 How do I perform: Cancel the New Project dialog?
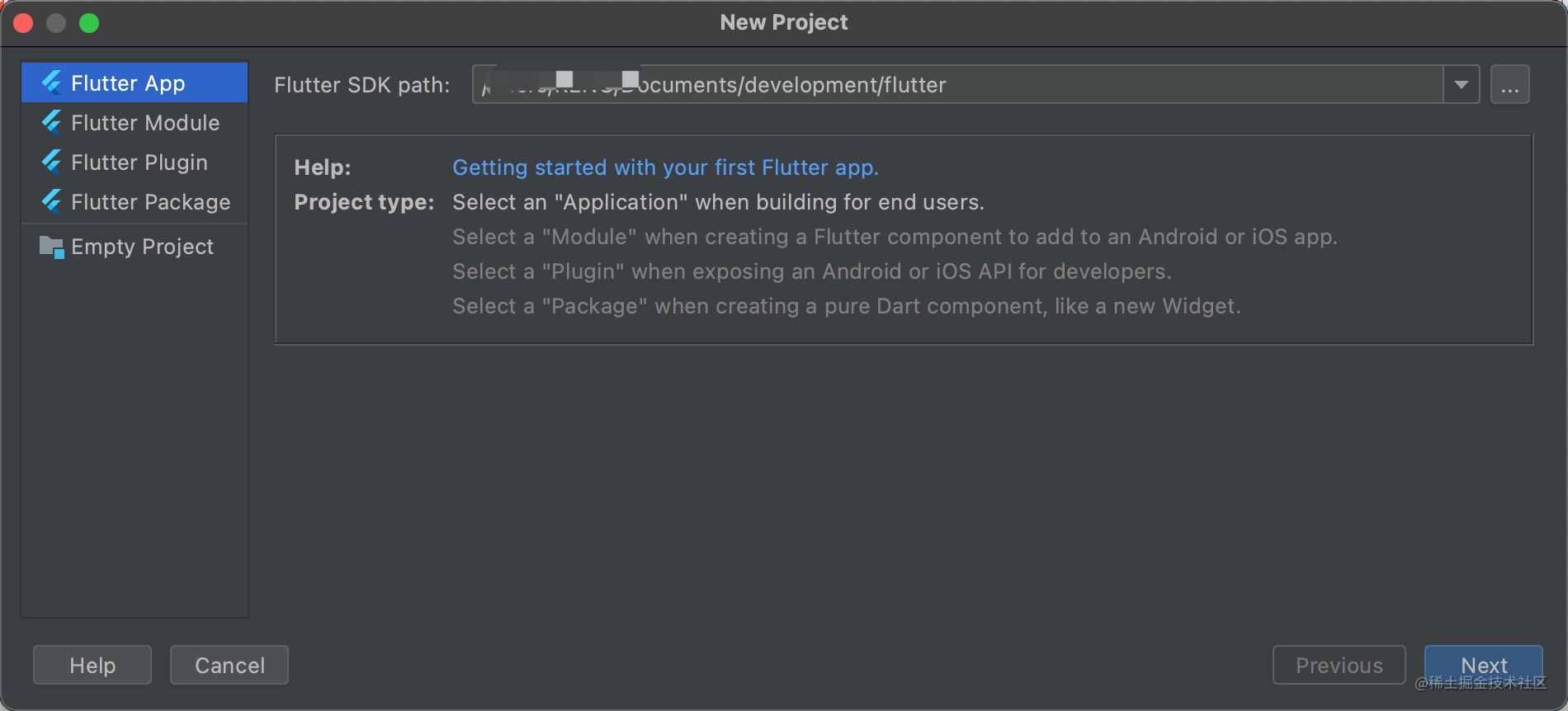point(229,665)
